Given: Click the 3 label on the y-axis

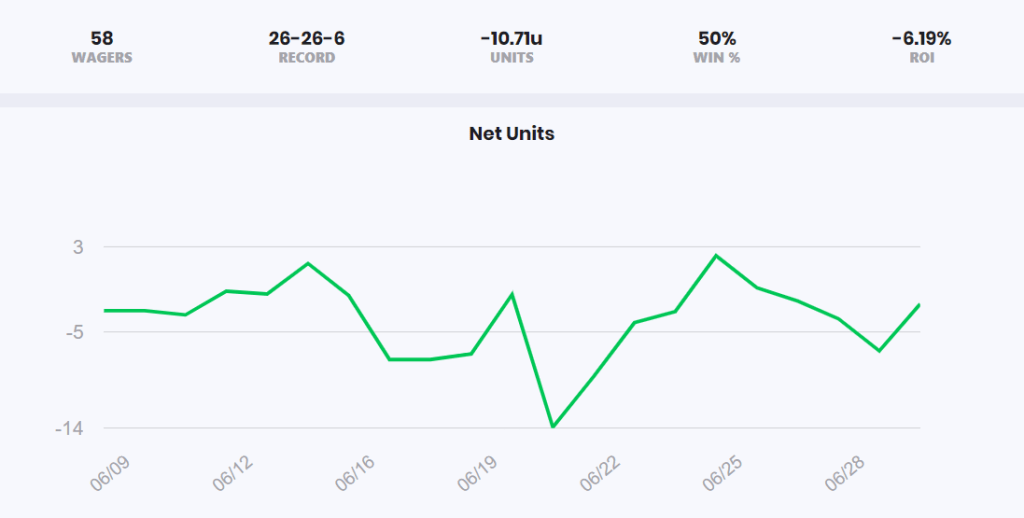Looking at the screenshot, I should click(78, 247).
